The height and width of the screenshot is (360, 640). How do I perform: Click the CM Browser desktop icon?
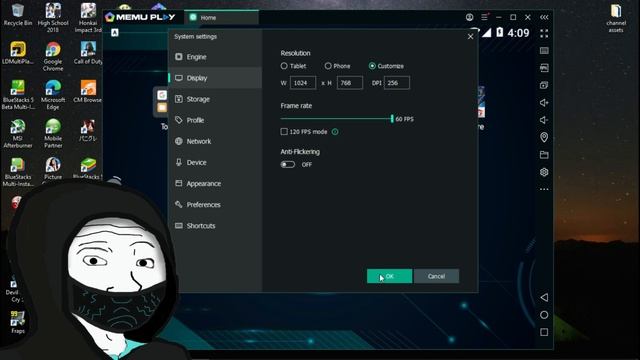[x=88, y=91]
